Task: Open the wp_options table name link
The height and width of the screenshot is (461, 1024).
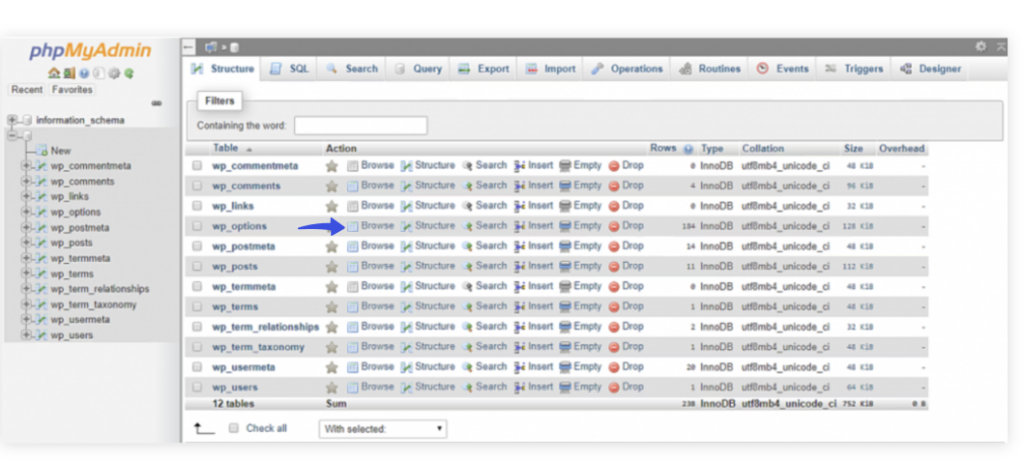Action: (x=239, y=227)
